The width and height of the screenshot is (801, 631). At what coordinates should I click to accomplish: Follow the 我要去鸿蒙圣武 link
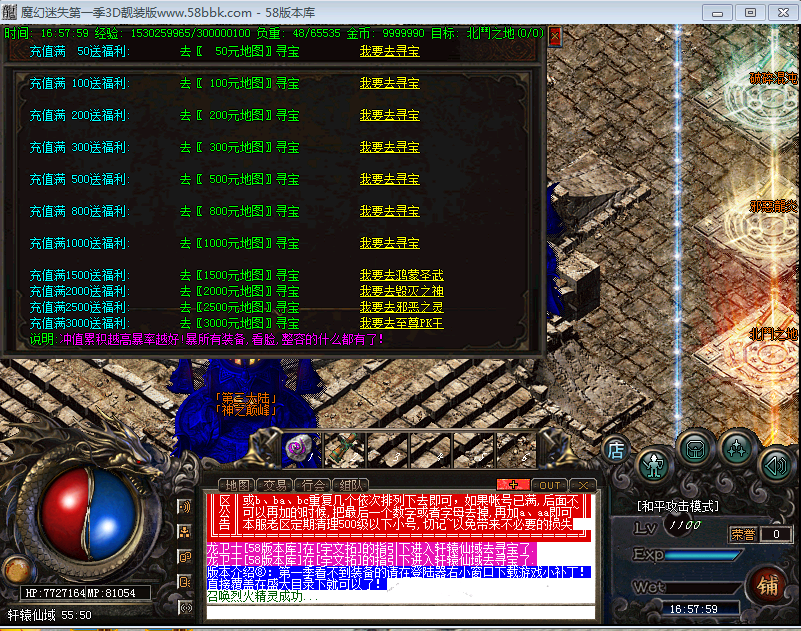click(x=402, y=275)
